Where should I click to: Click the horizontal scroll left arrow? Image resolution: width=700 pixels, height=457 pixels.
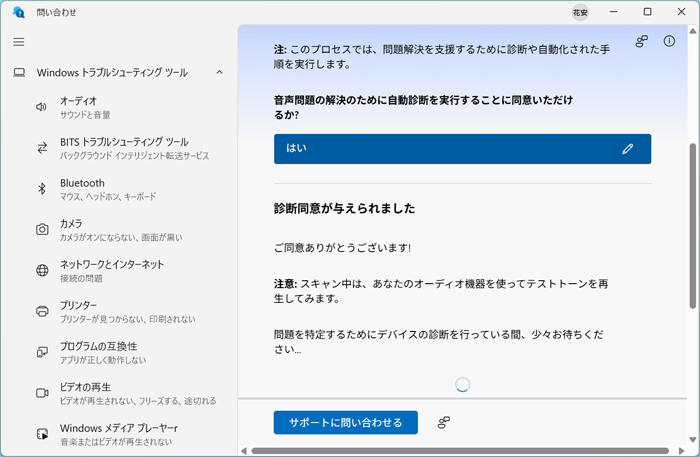click(x=244, y=451)
